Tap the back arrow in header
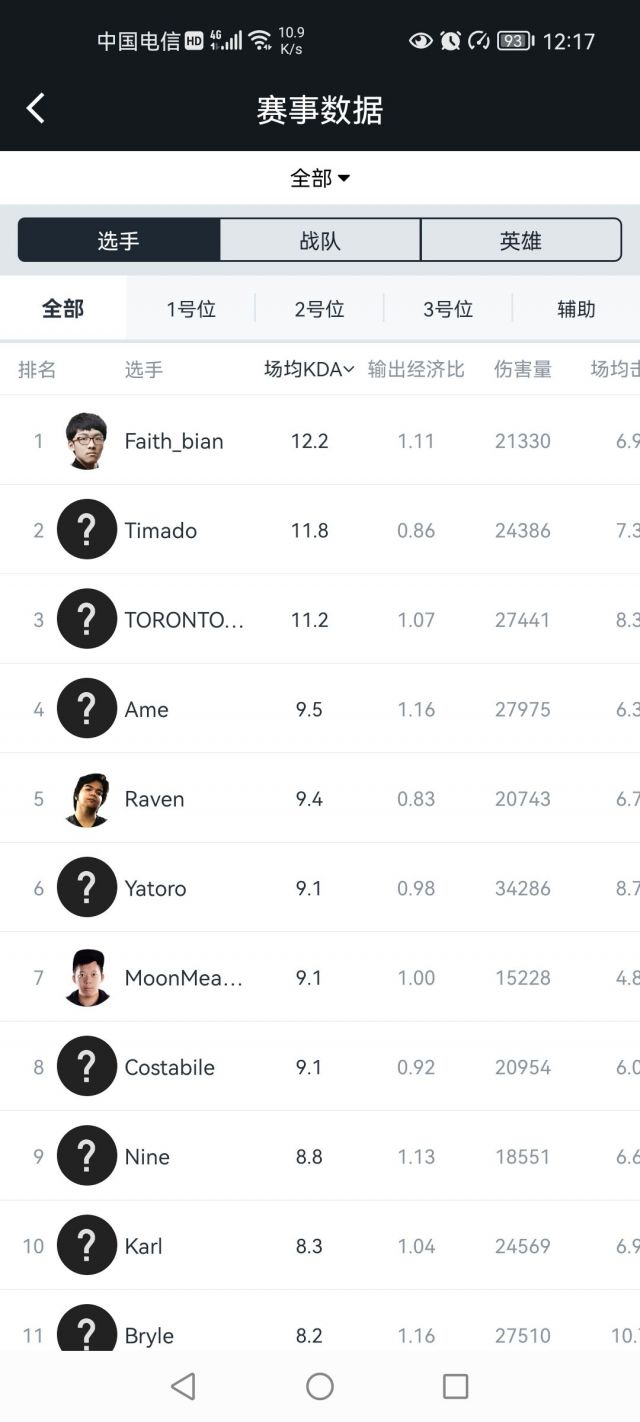This screenshot has width=640, height=1422. (x=36, y=108)
